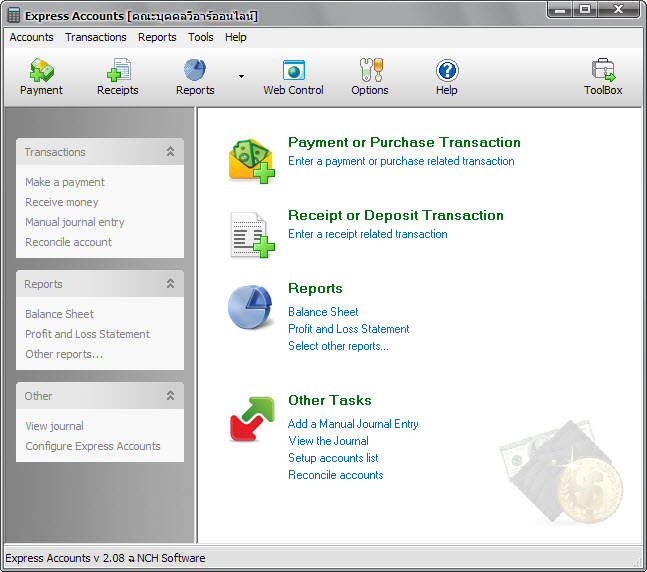Open Profit and Loss Statement in the sidebar

(x=87, y=334)
